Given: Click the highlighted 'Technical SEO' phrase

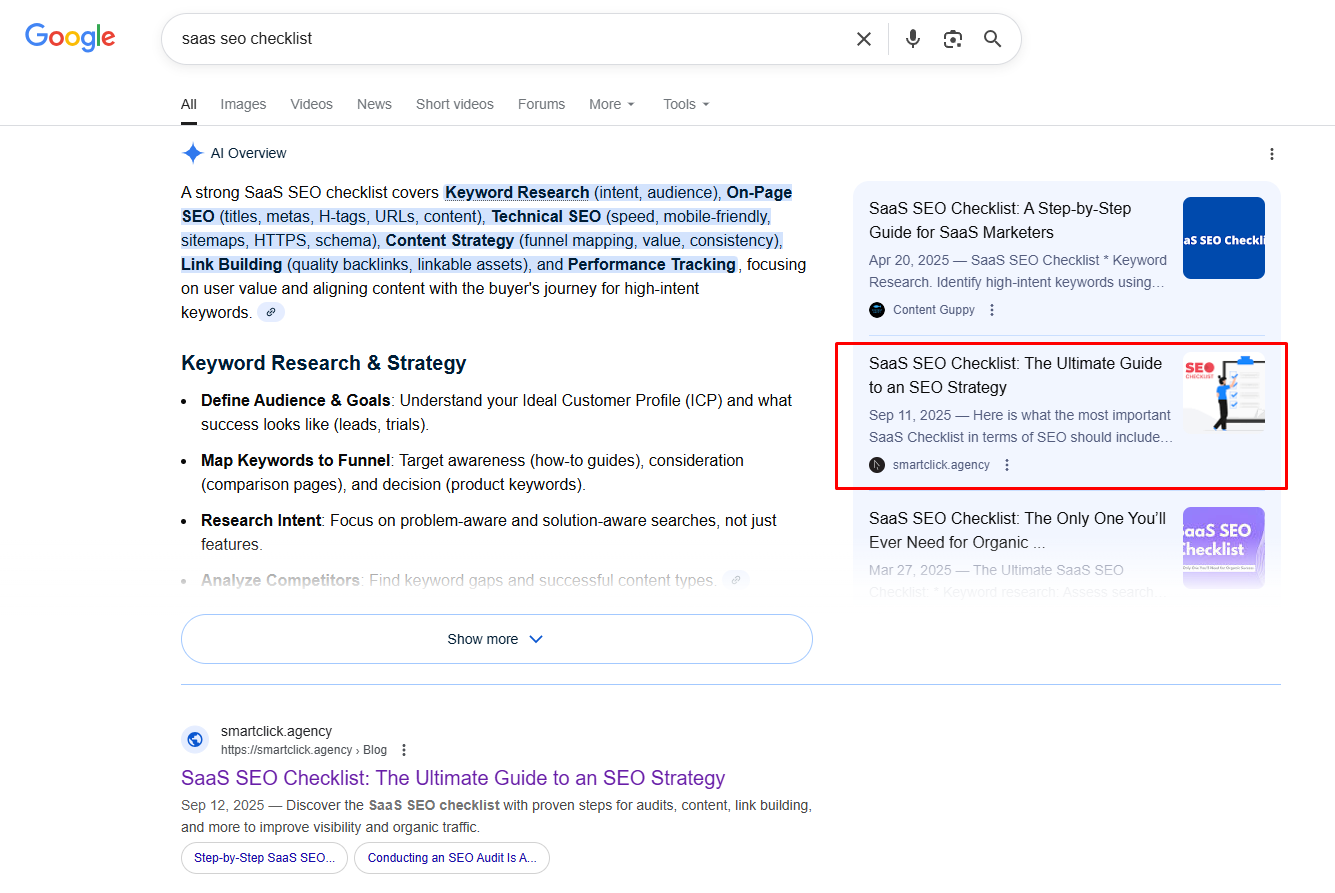Looking at the screenshot, I should pos(546,216).
